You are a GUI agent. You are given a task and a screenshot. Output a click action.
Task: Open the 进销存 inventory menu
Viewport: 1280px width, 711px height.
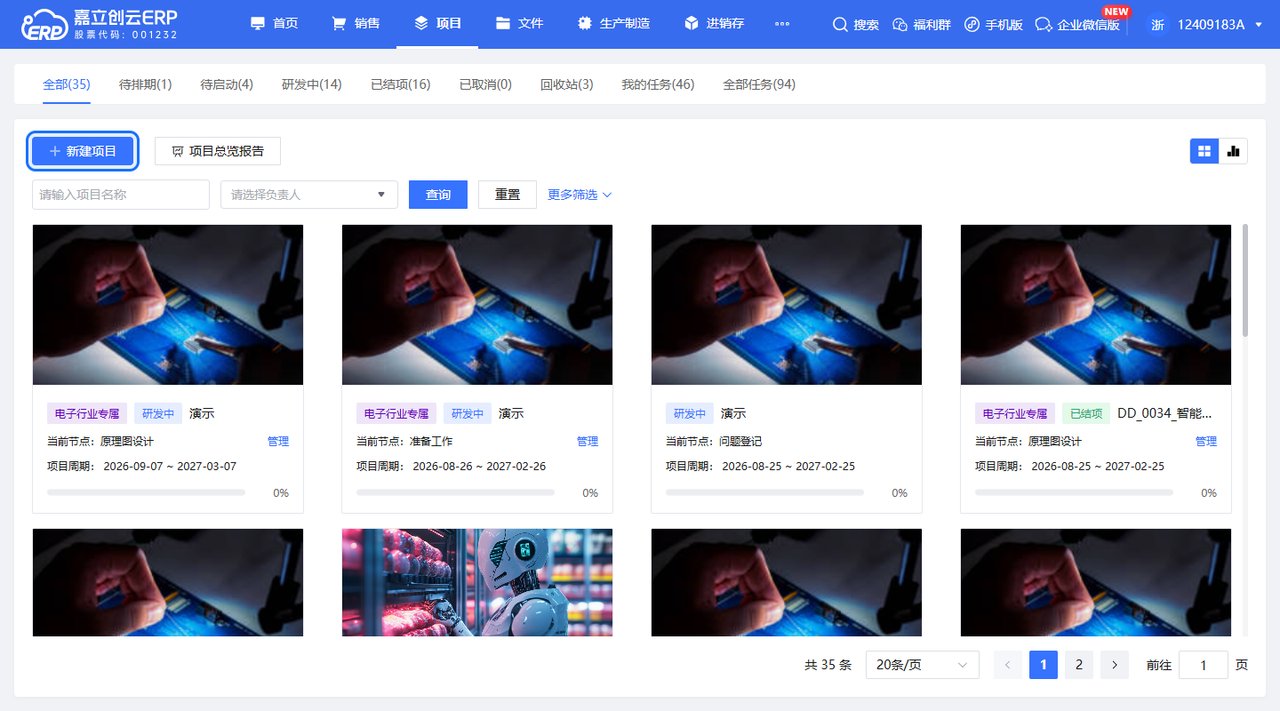pos(714,24)
